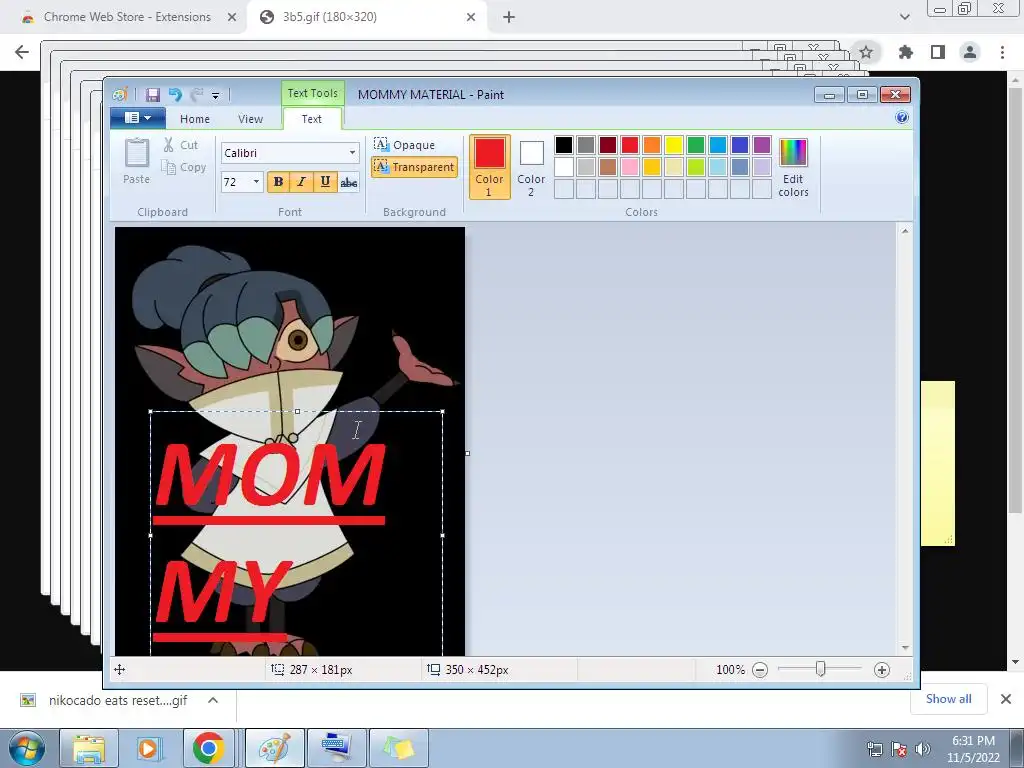This screenshot has height=768, width=1024.
Task: Open Chrome Extensions puzzle icon
Action: click(x=905, y=52)
